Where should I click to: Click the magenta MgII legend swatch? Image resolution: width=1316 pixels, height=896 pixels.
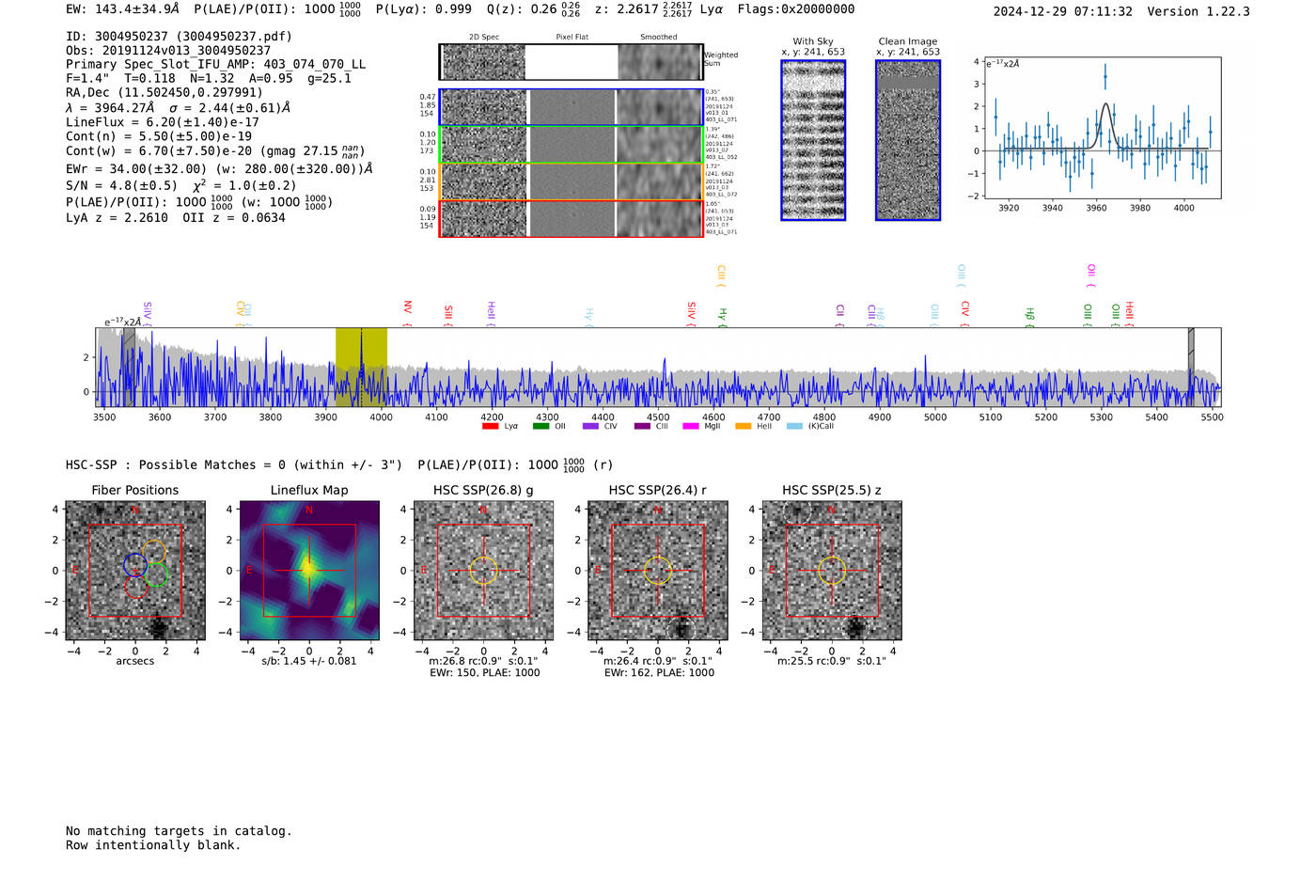click(691, 426)
